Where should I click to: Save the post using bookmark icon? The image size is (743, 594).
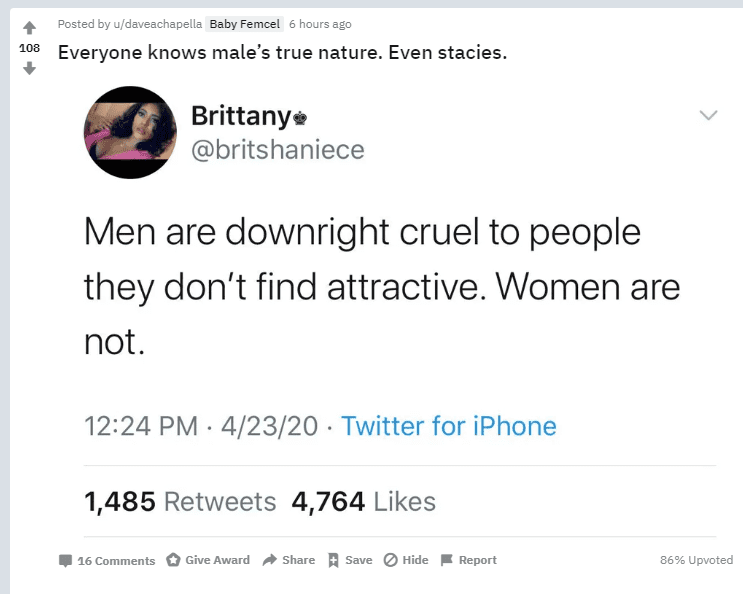[x=350, y=560]
